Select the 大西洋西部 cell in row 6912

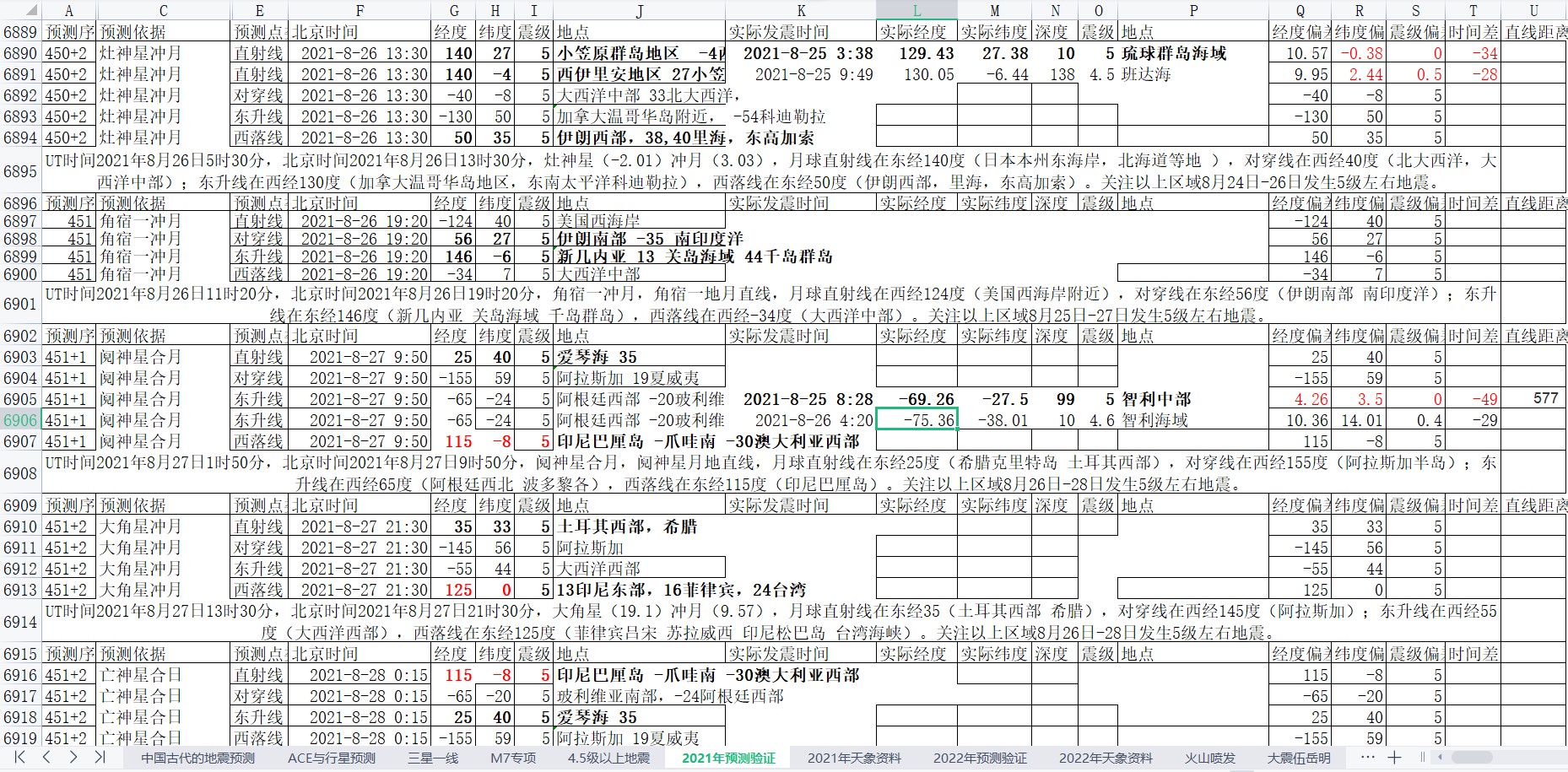[639, 569]
